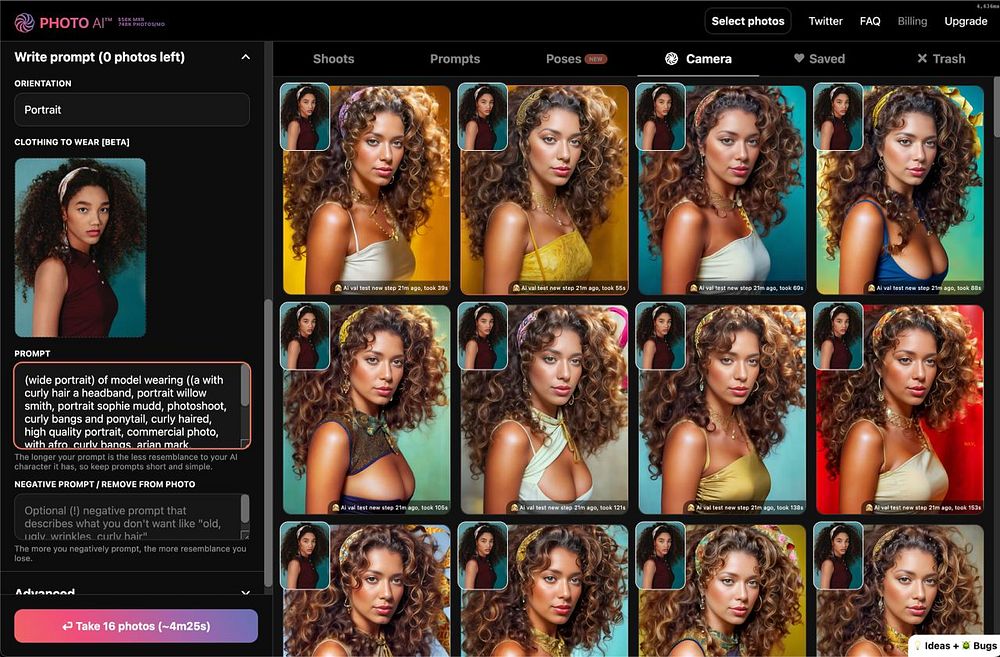The width and height of the screenshot is (1000, 657).
Task: Open the Twitter link
Action: point(825,21)
